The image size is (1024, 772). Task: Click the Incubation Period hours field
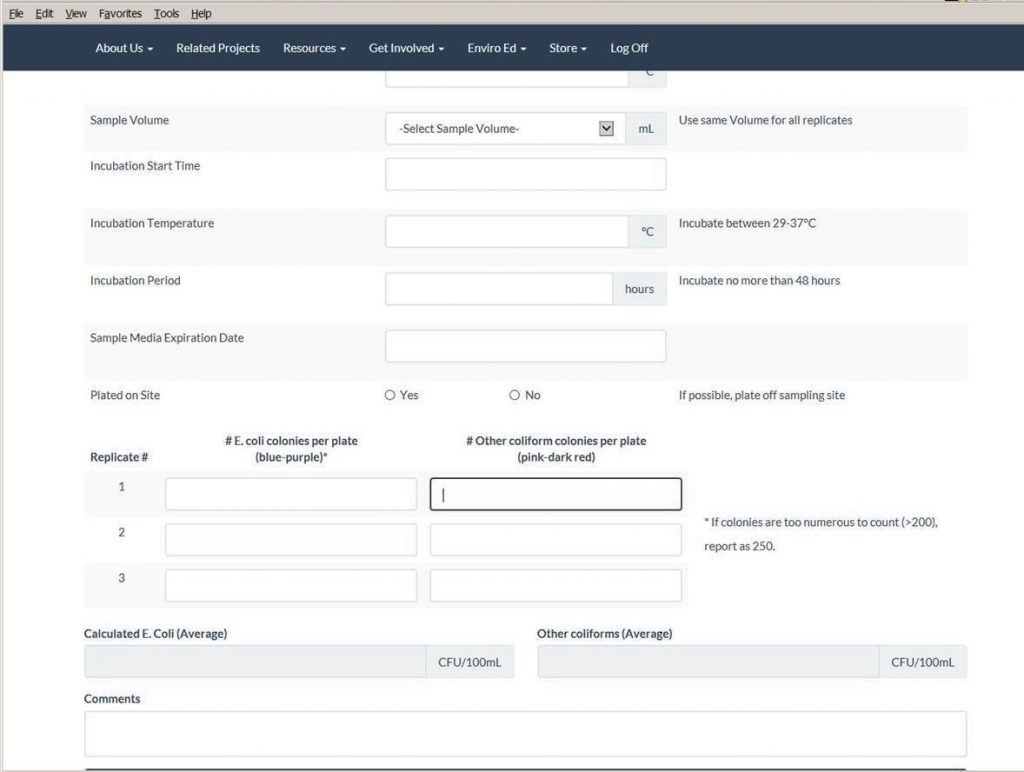498,289
